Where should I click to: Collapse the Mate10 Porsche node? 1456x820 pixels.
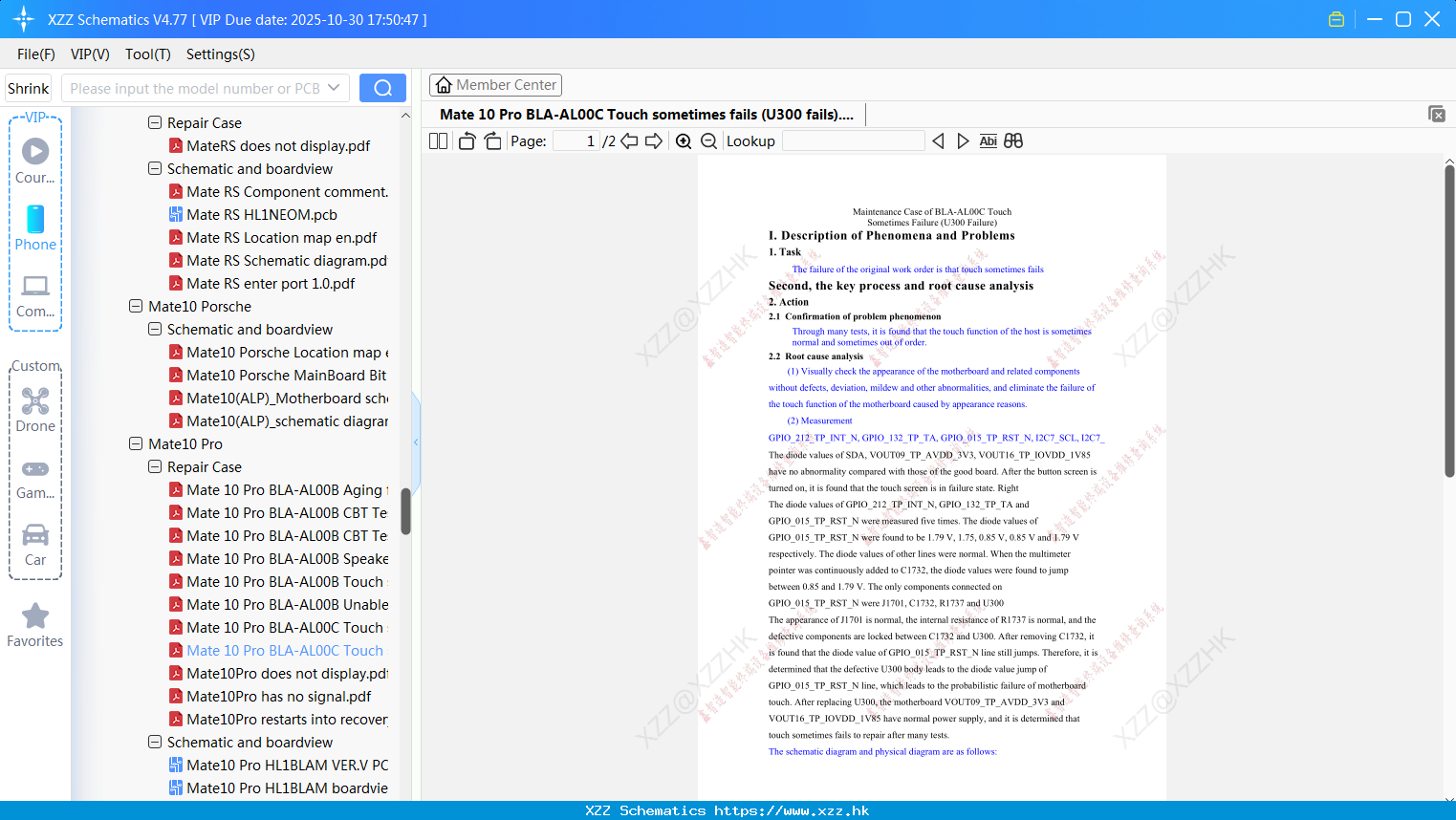pyautogui.click(x=136, y=307)
